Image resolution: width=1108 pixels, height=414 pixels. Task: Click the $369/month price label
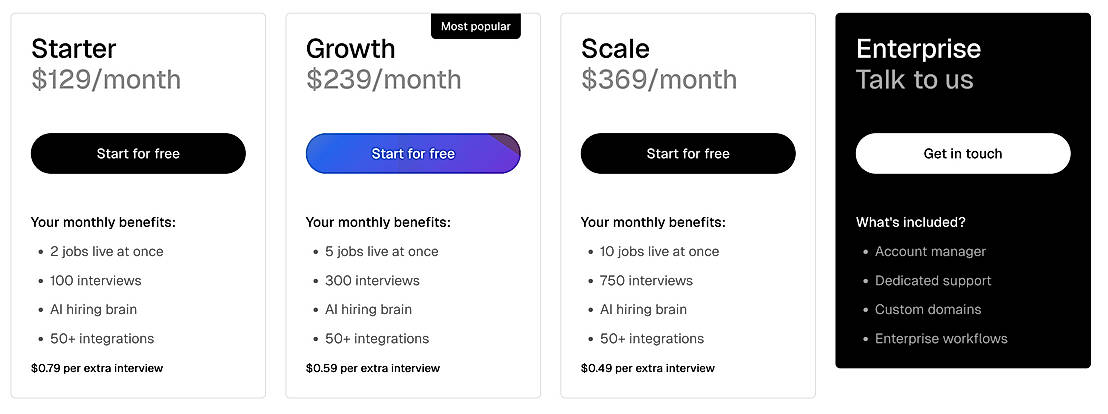click(x=658, y=80)
